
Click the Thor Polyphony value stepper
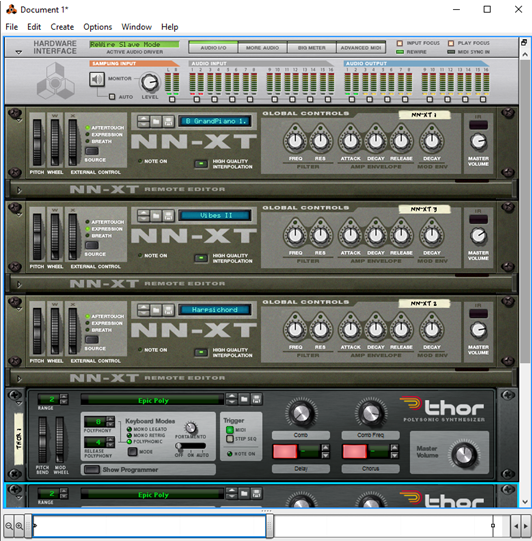[110, 421]
